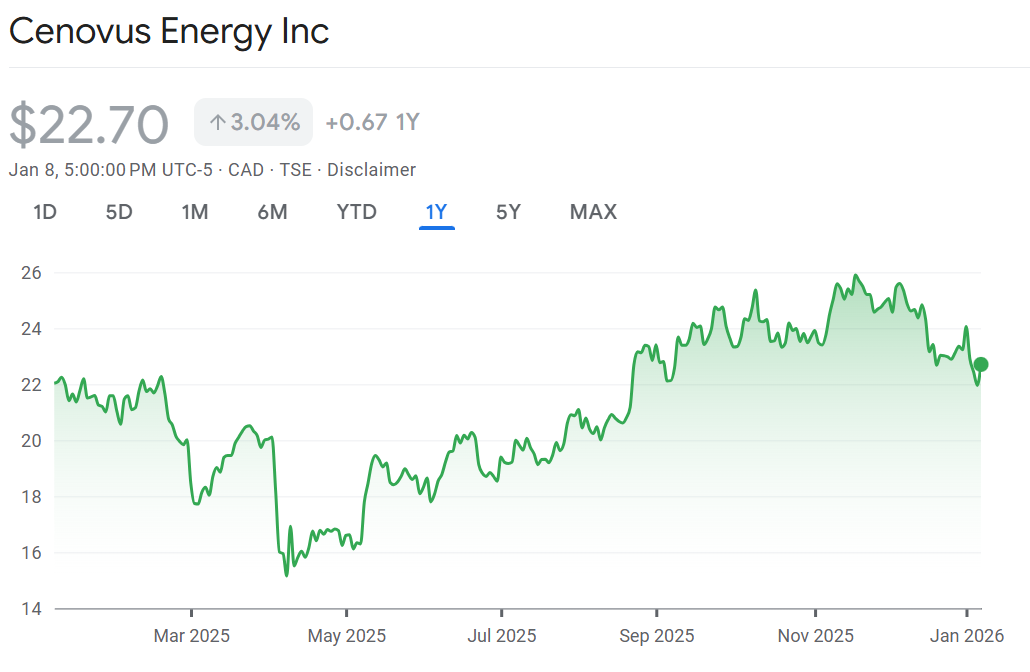
Task: Click the May 2025 axis label
Action: (x=347, y=636)
